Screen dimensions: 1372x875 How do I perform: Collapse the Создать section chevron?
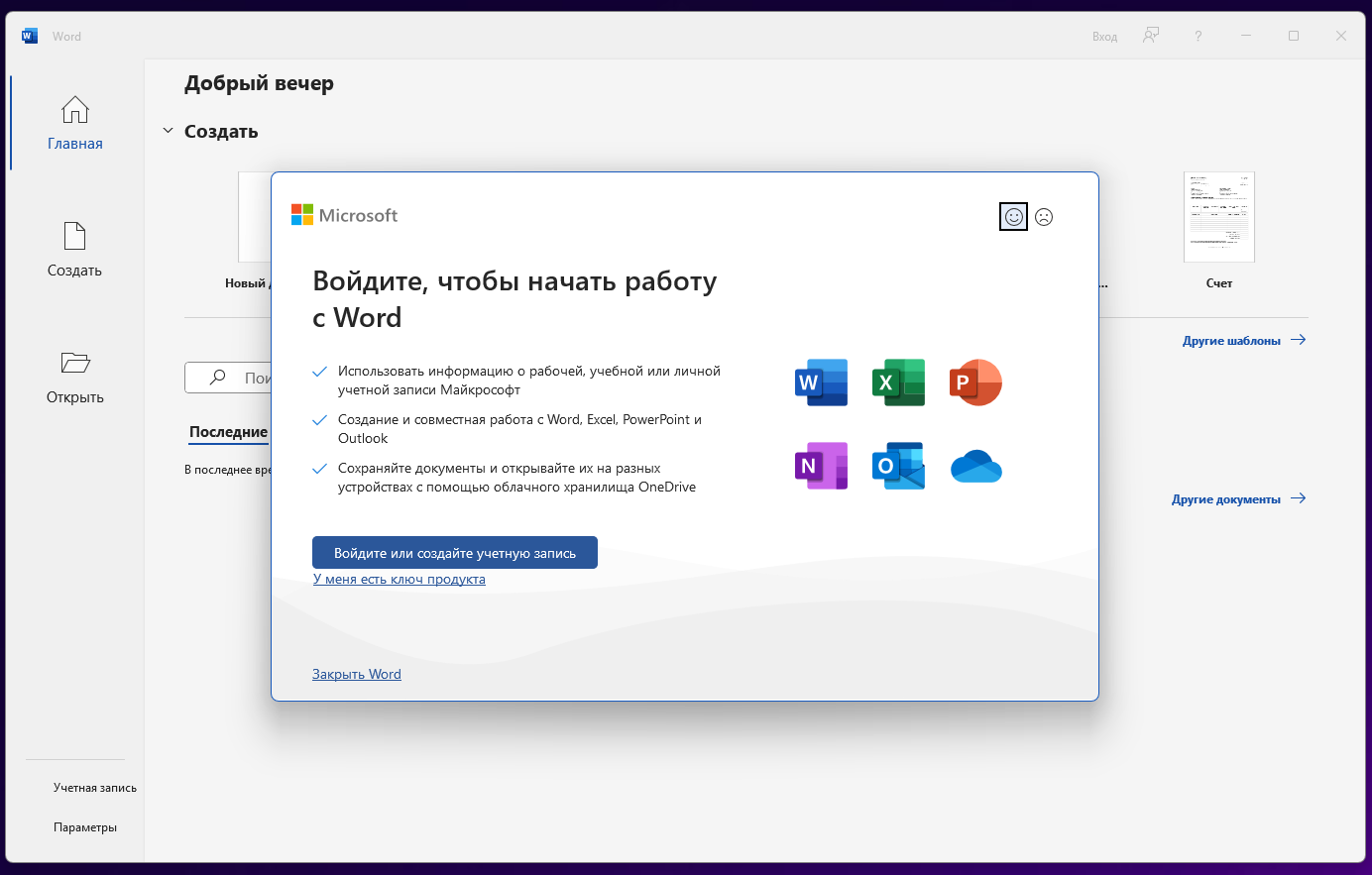click(168, 131)
